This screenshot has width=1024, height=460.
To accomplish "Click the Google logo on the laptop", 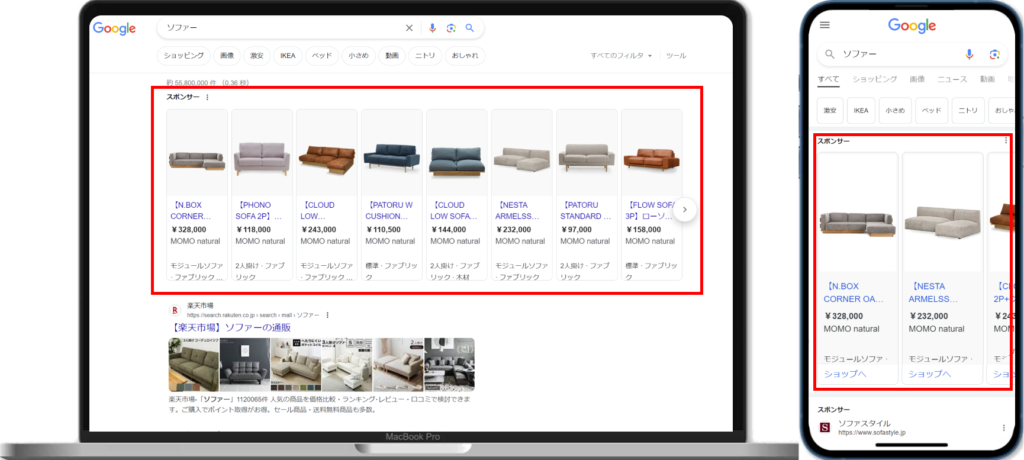I will pyautogui.click(x=114, y=28).
